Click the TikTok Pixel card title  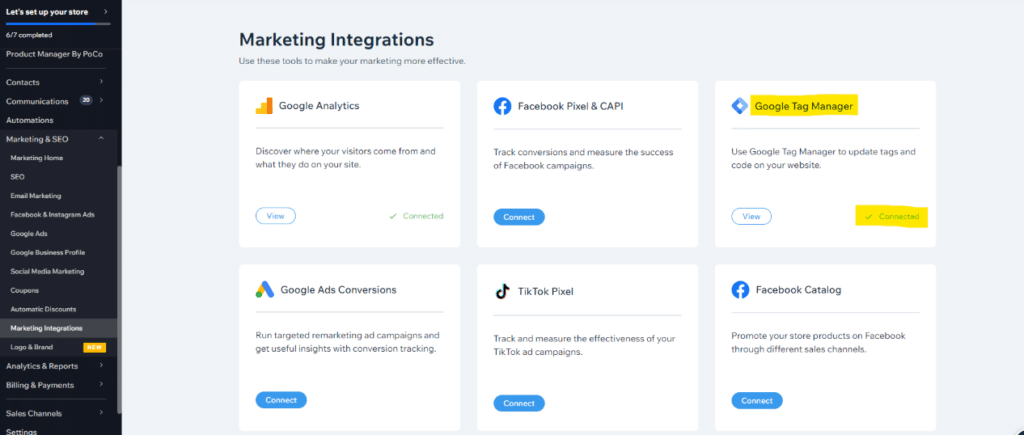(x=545, y=291)
